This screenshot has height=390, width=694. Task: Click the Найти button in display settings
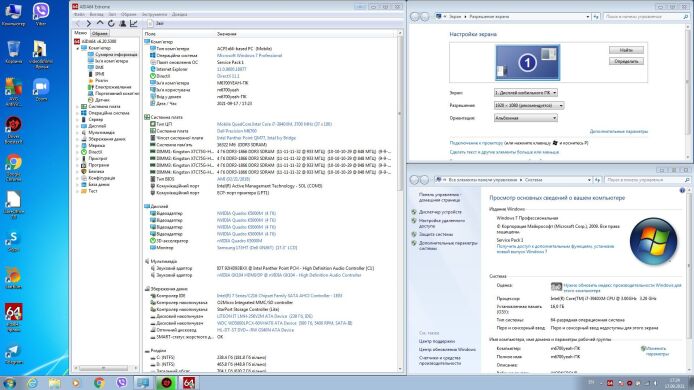pos(626,50)
